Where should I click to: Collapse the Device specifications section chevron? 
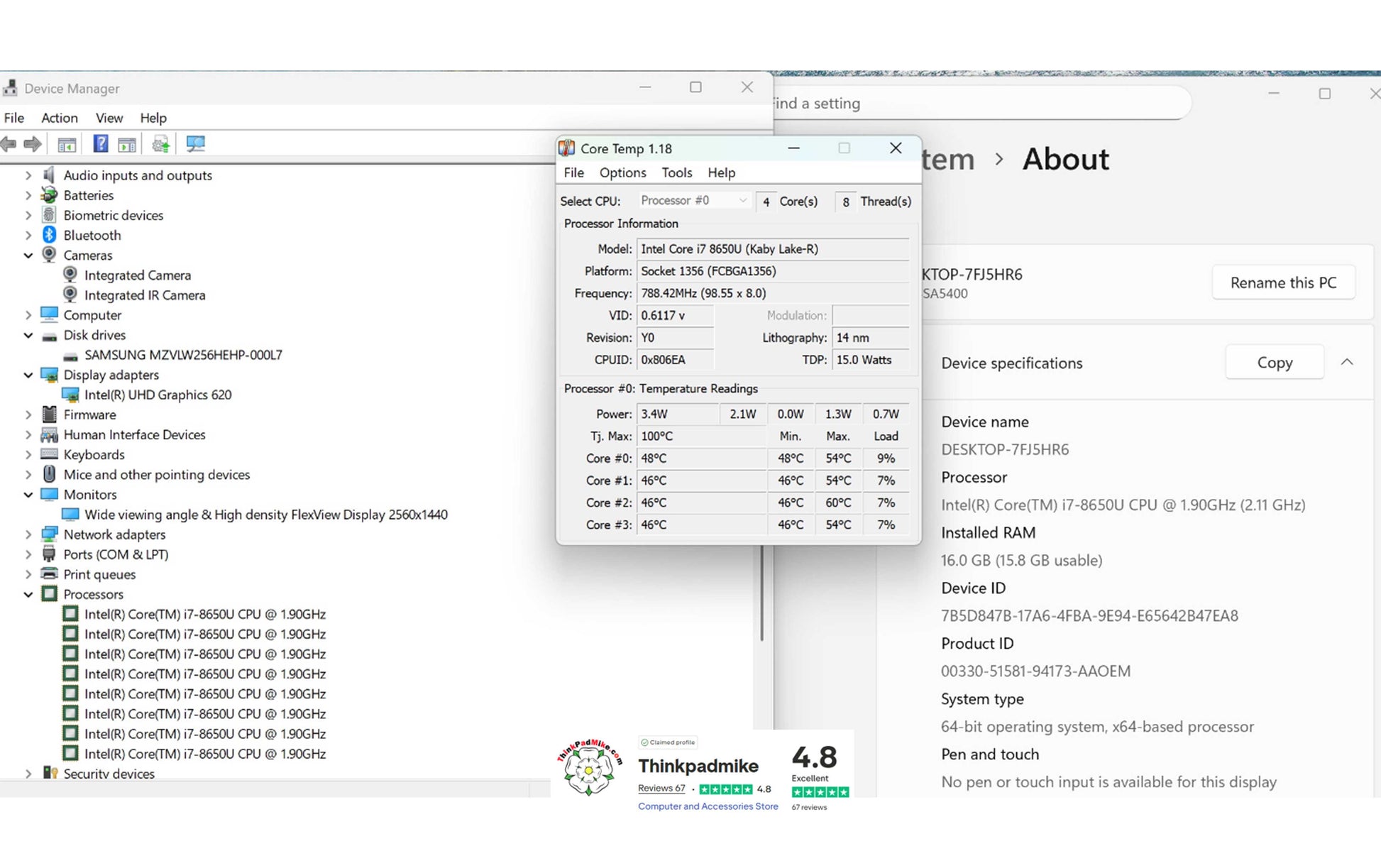1346,362
